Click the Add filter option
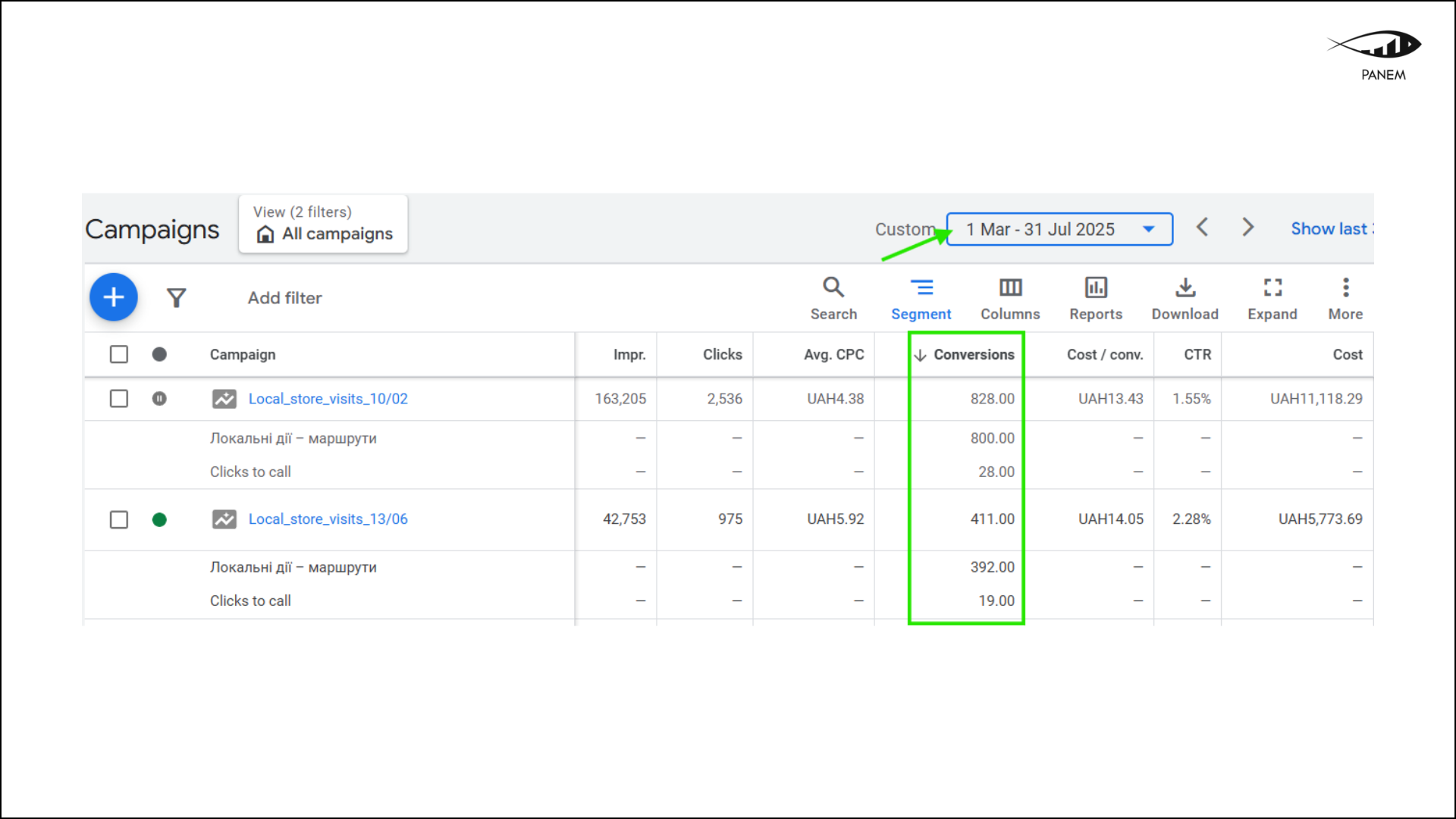The height and width of the screenshot is (819, 1456). tap(284, 297)
